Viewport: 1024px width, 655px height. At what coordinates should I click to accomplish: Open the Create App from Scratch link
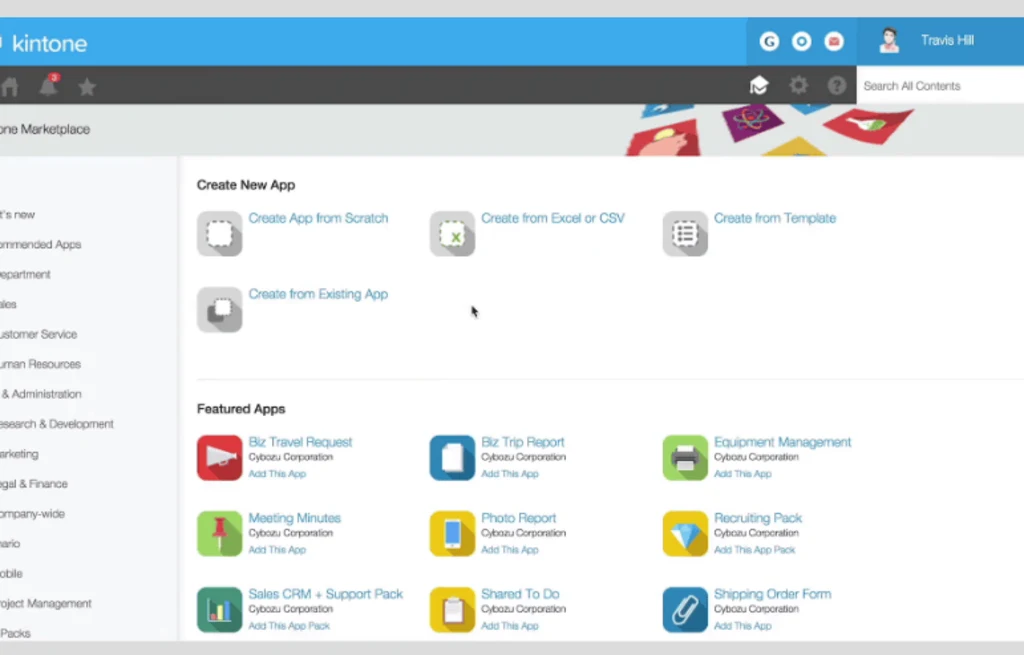click(x=318, y=218)
